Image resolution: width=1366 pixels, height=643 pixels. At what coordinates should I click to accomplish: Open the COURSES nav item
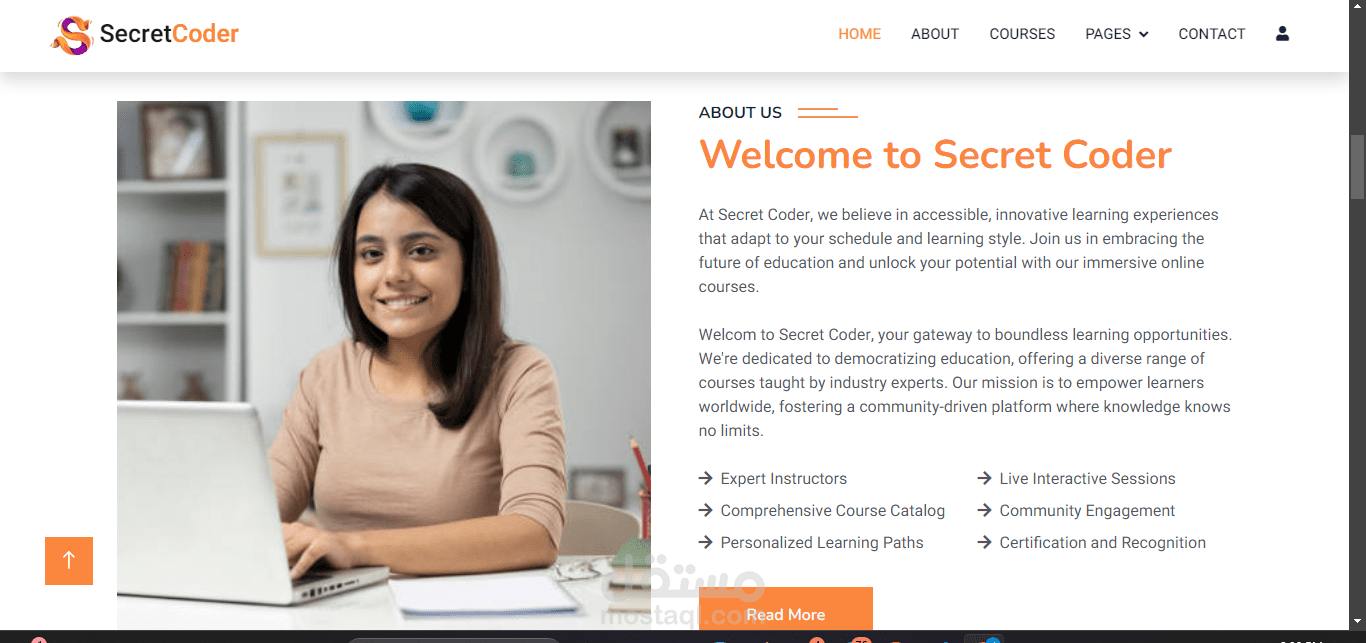1022,34
